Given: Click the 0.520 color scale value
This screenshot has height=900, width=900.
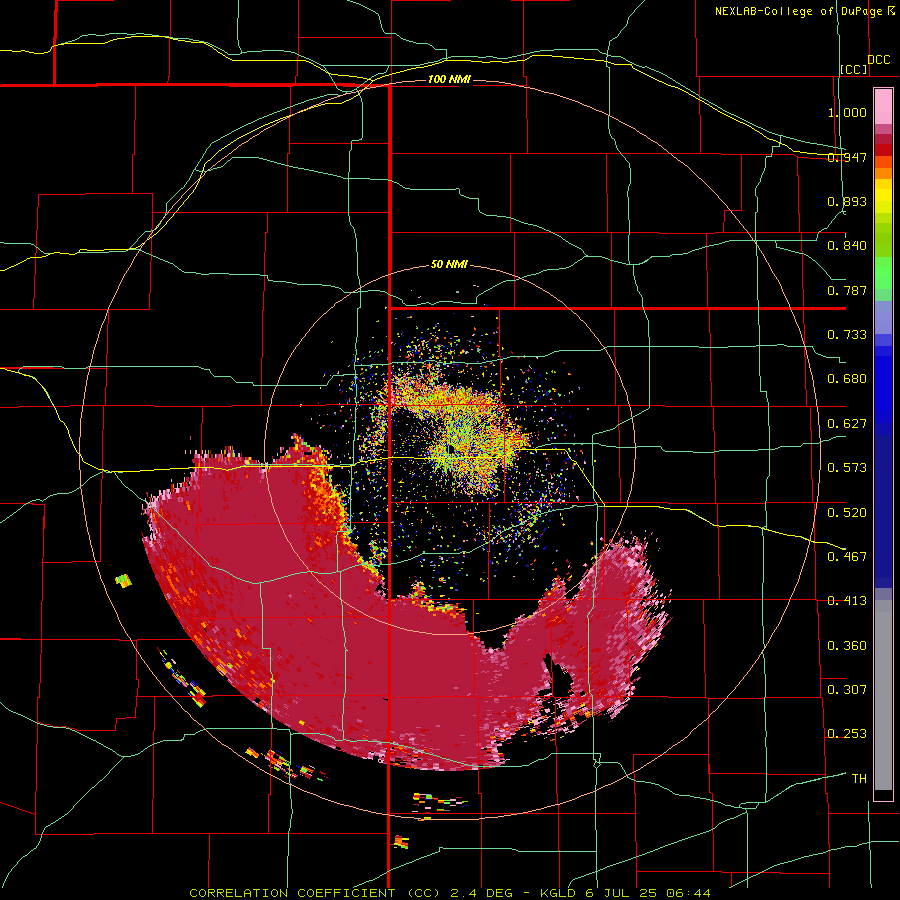Looking at the screenshot, I should [x=847, y=512].
